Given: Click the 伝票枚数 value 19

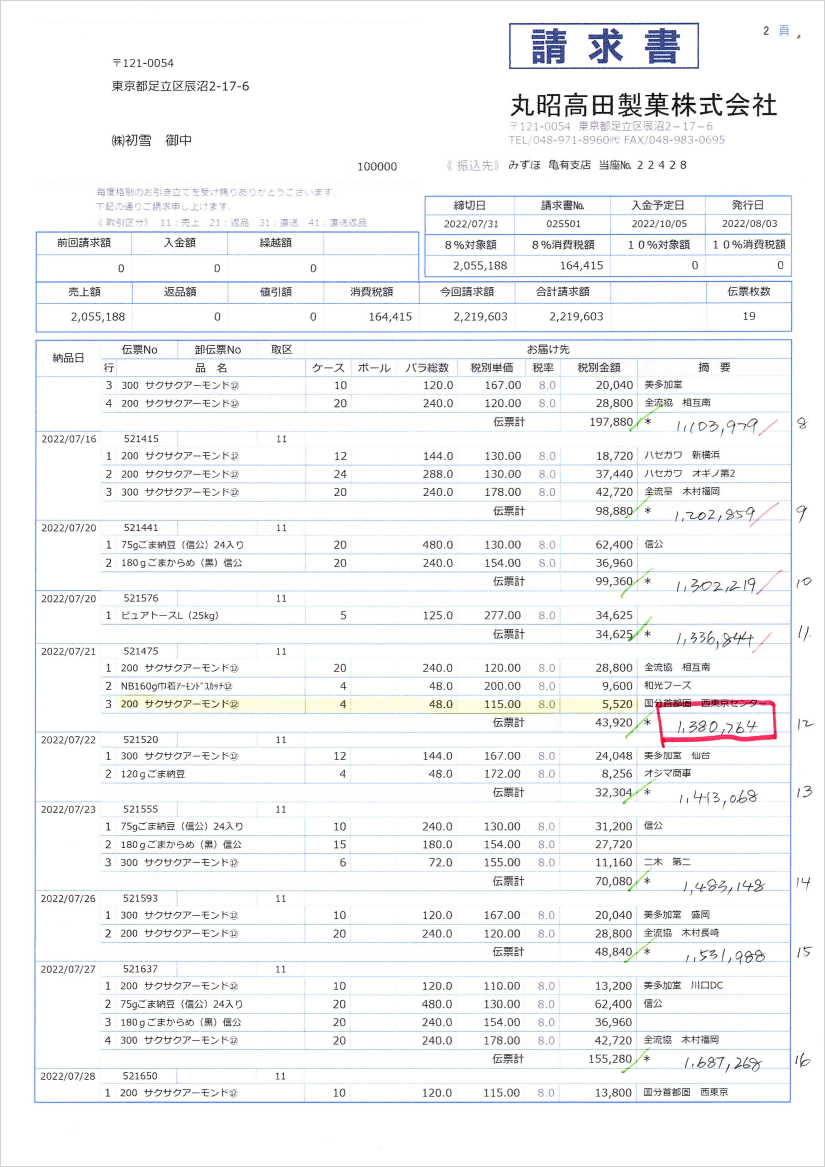Looking at the screenshot, I should 748,316.
